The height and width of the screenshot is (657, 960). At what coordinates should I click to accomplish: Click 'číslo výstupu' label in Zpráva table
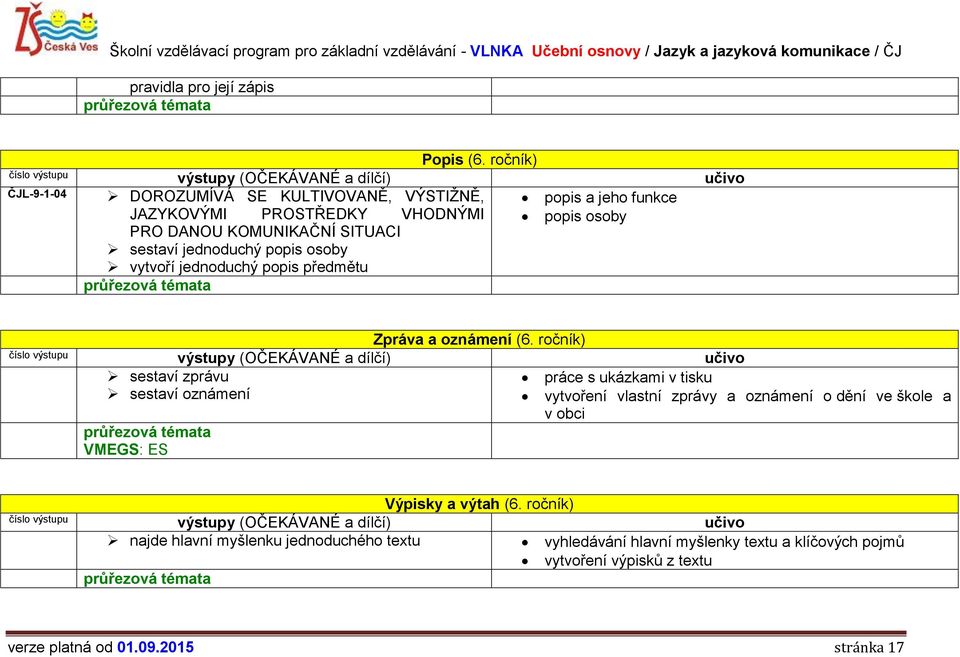(38, 355)
